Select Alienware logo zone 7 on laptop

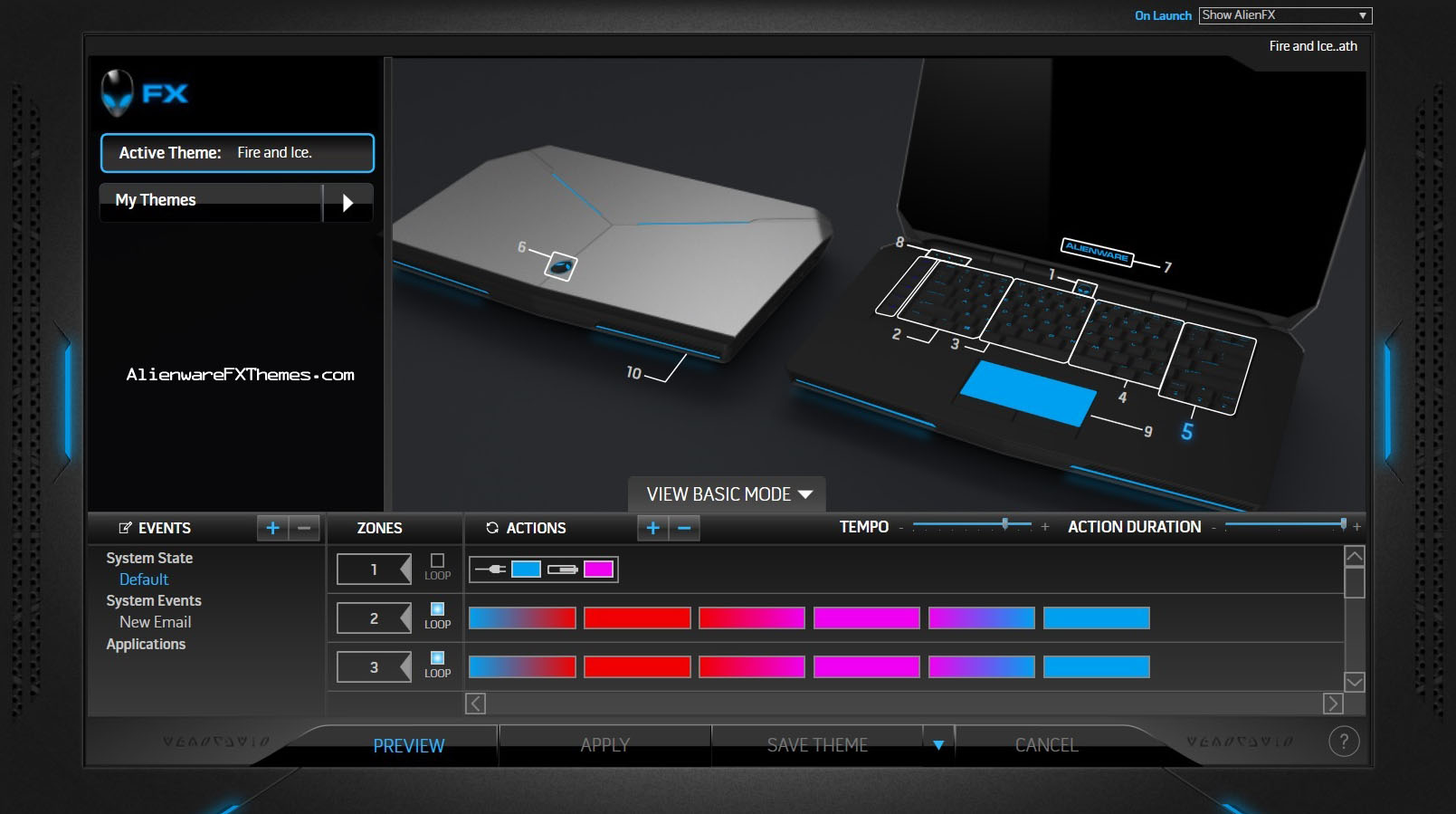[1097, 251]
